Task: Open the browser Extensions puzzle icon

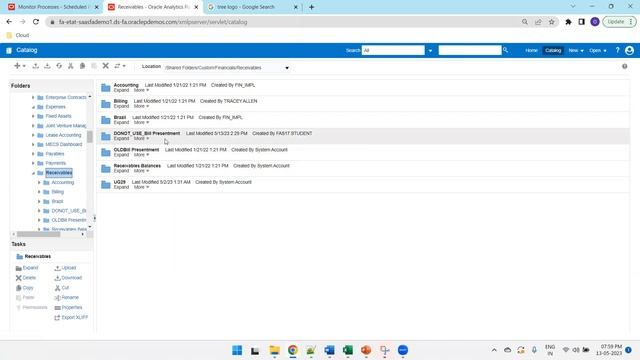Action: pyautogui.click(x=568, y=22)
